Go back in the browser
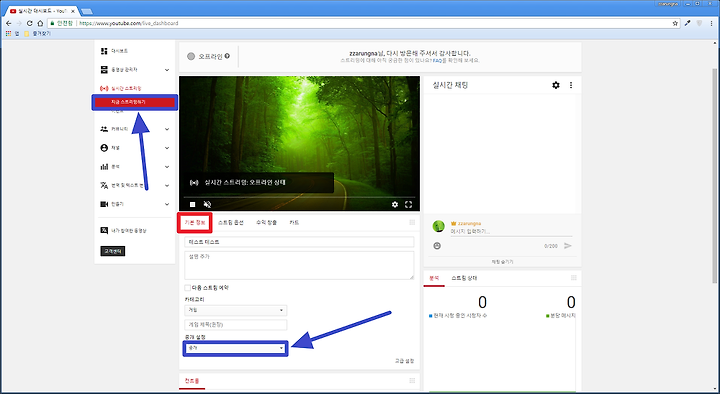720x394 pixels. pyautogui.click(x=8, y=23)
